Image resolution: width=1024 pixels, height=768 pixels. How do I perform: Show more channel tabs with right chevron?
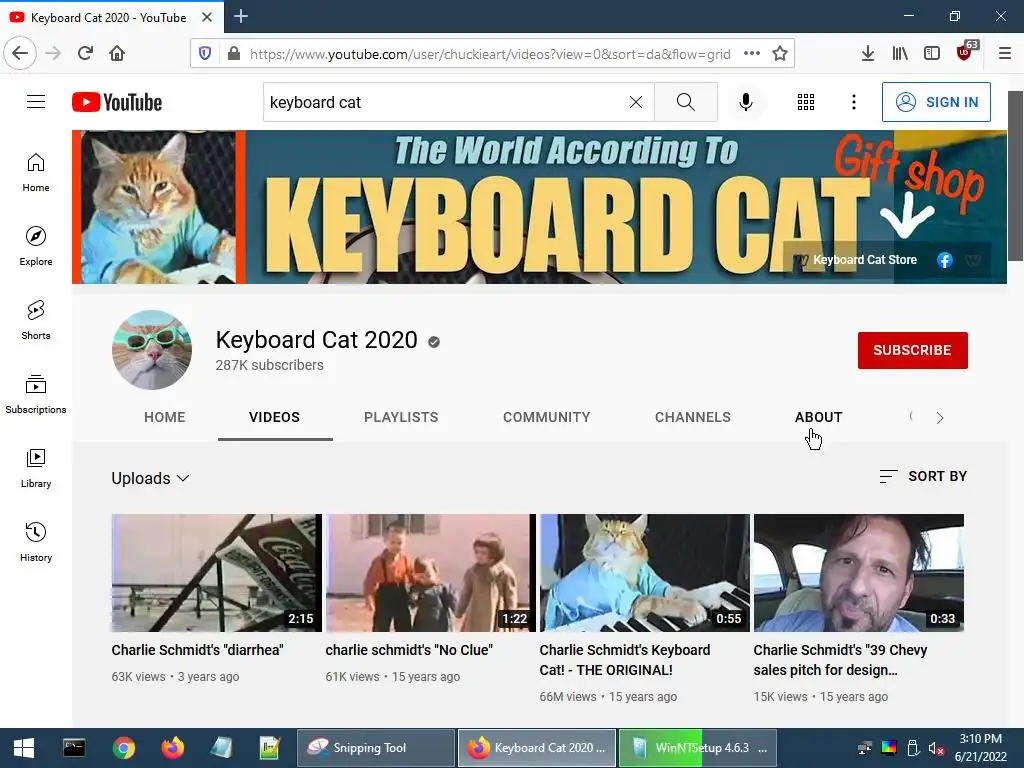coord(940,418)
